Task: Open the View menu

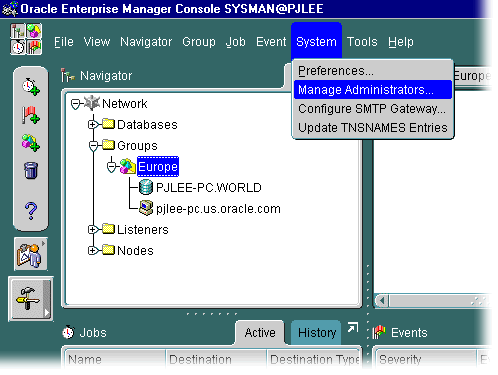Action: (97, 42)
